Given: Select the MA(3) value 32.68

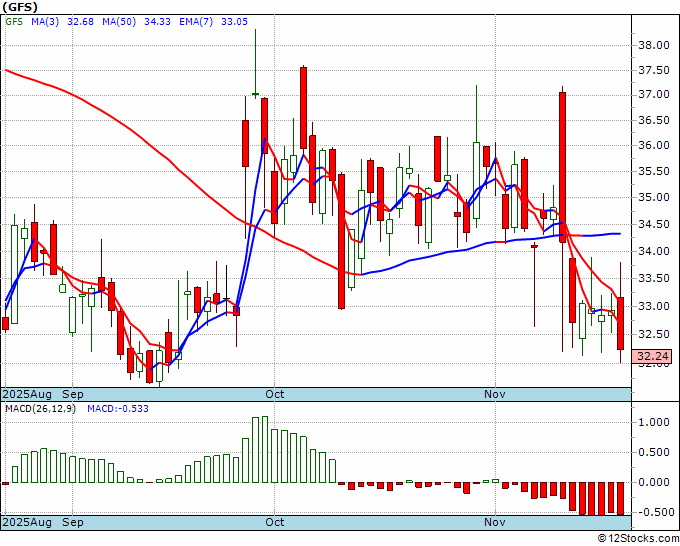Looking at the screenshot, I should [80, 22].
